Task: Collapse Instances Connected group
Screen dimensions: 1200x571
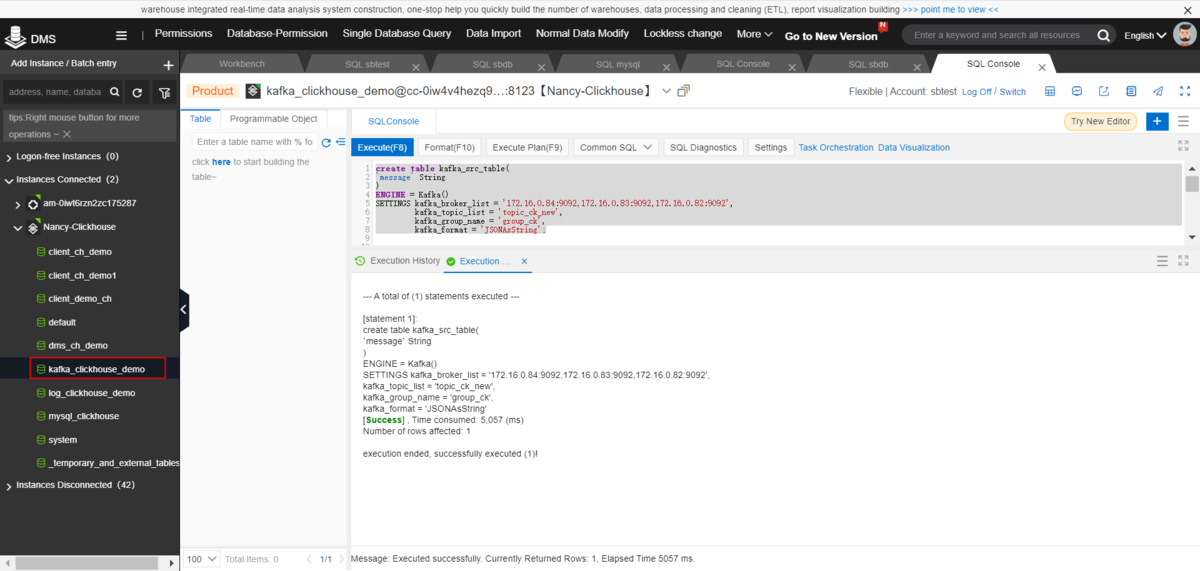Action: (9, 180)
